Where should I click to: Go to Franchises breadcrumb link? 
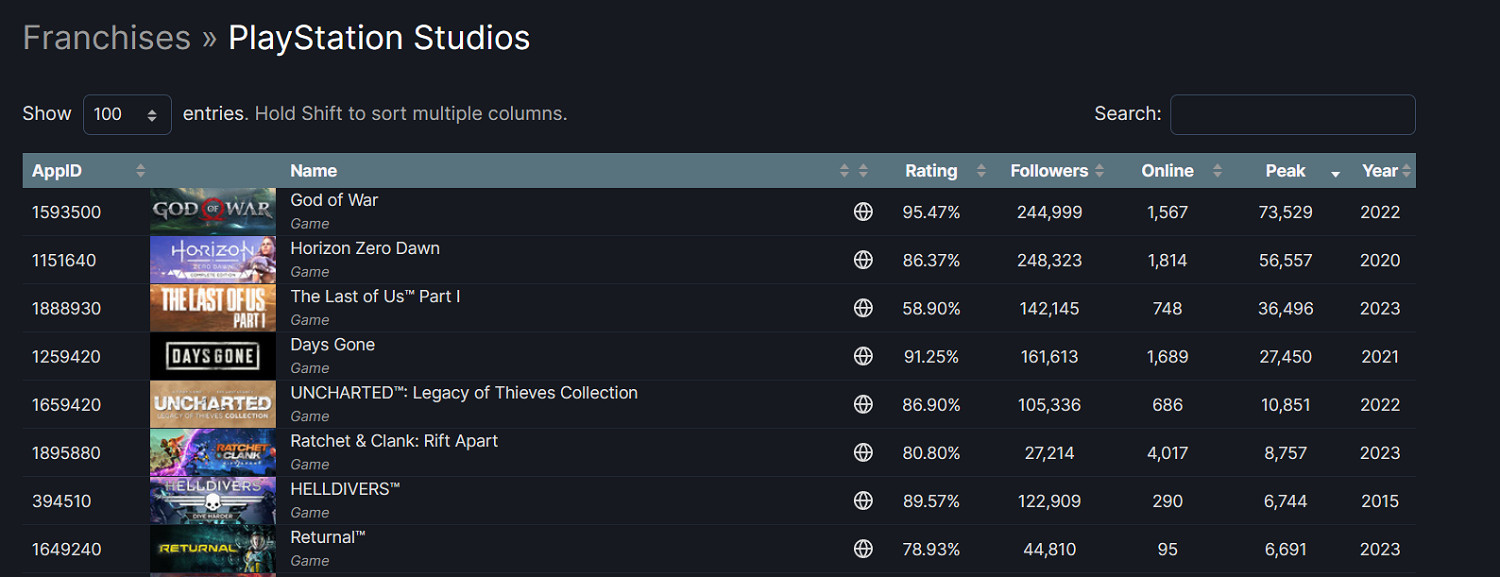pyautogui.click(x=106, y=38)
